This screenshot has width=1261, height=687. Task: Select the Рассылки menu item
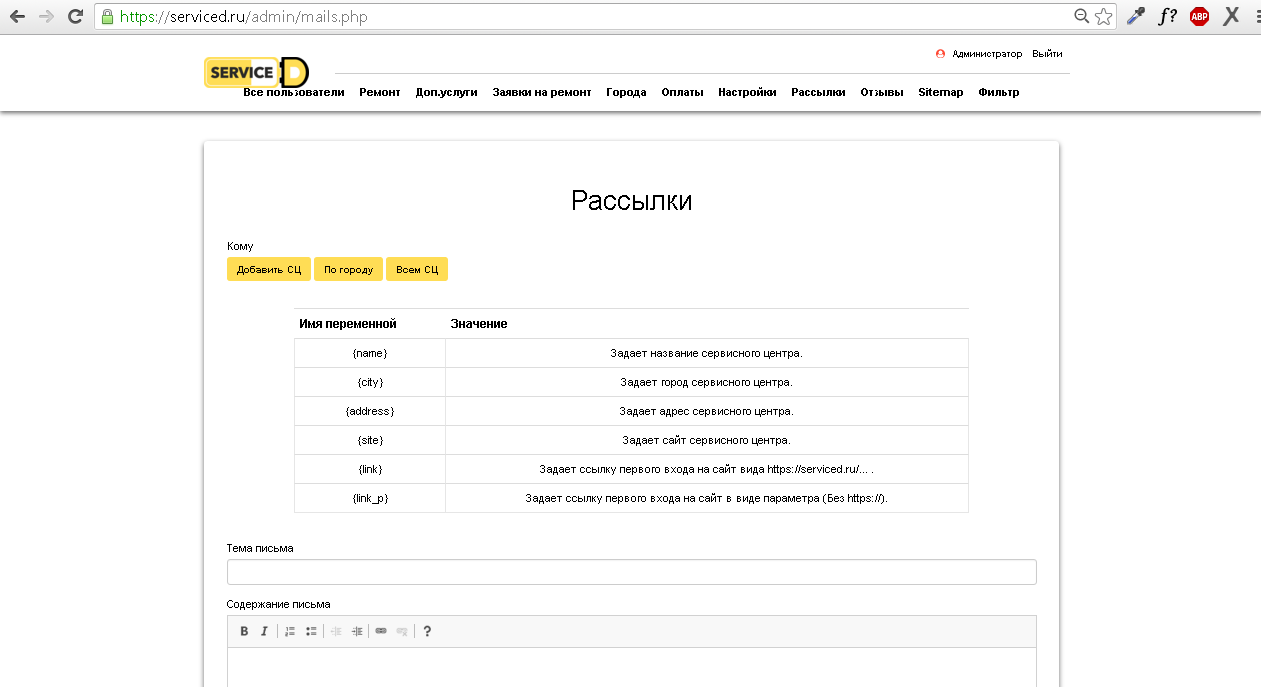coord(818,92)
